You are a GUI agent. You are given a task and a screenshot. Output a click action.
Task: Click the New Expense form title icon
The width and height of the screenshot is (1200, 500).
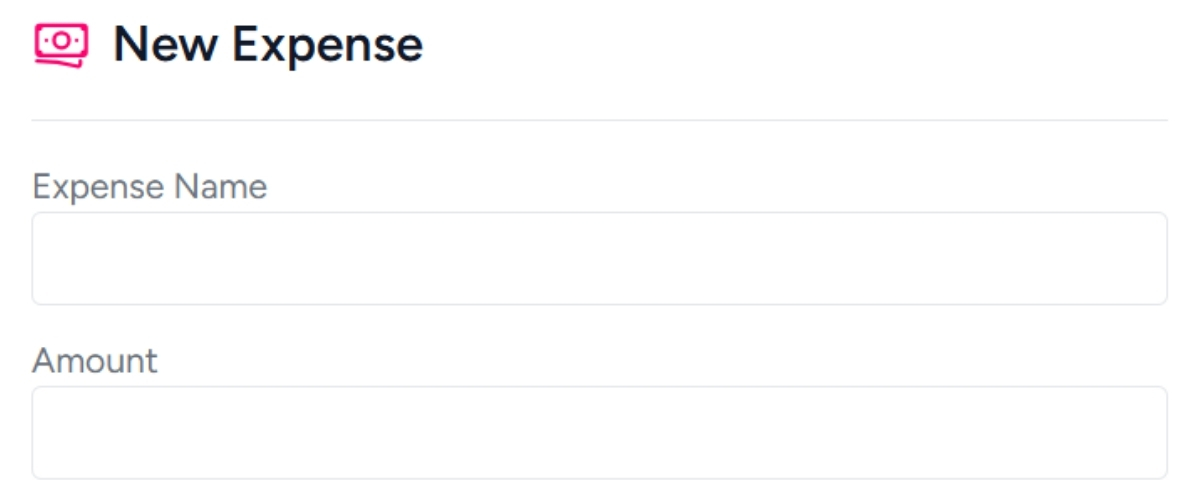[61, 45]
